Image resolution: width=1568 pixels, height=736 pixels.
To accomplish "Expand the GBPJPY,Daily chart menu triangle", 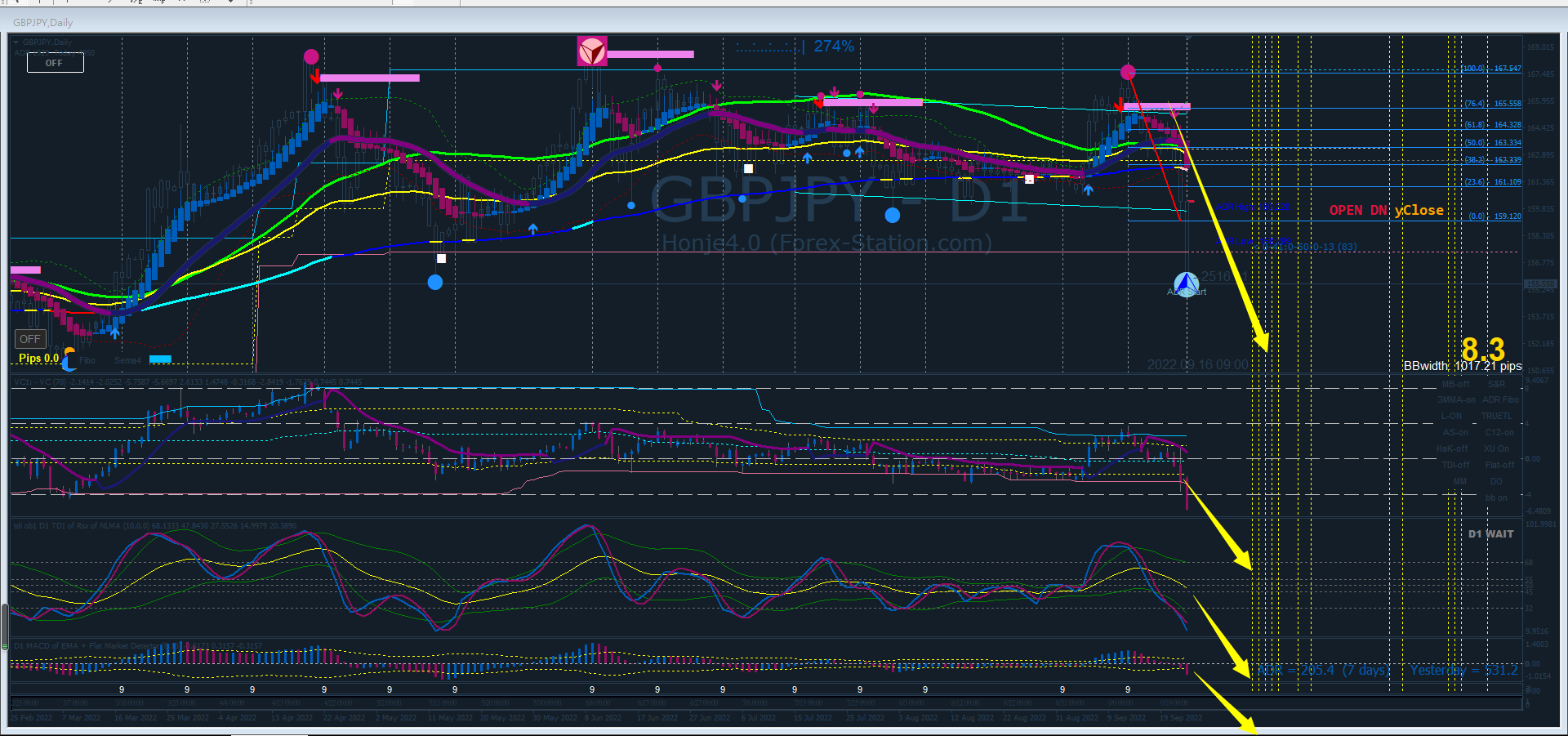I will (x=16, y=42).
